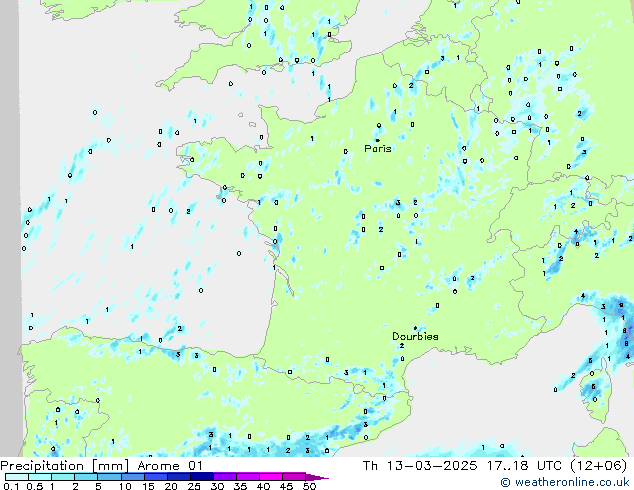Open the weatheronline.co.uk copyright link

tap(565, 482)
